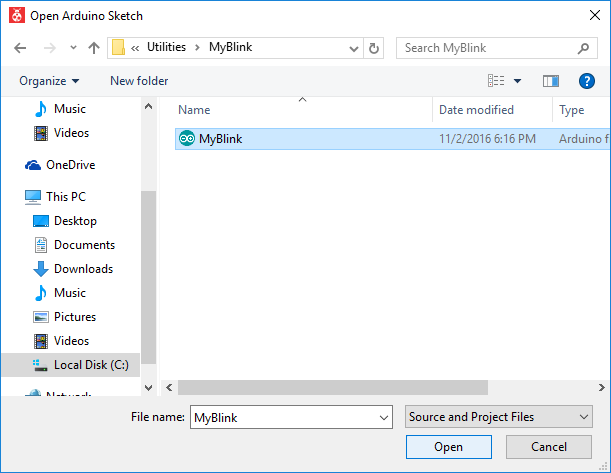Click the sidebar scroll up arrow
The image size is (611, 473).
[x=148, y=106]
